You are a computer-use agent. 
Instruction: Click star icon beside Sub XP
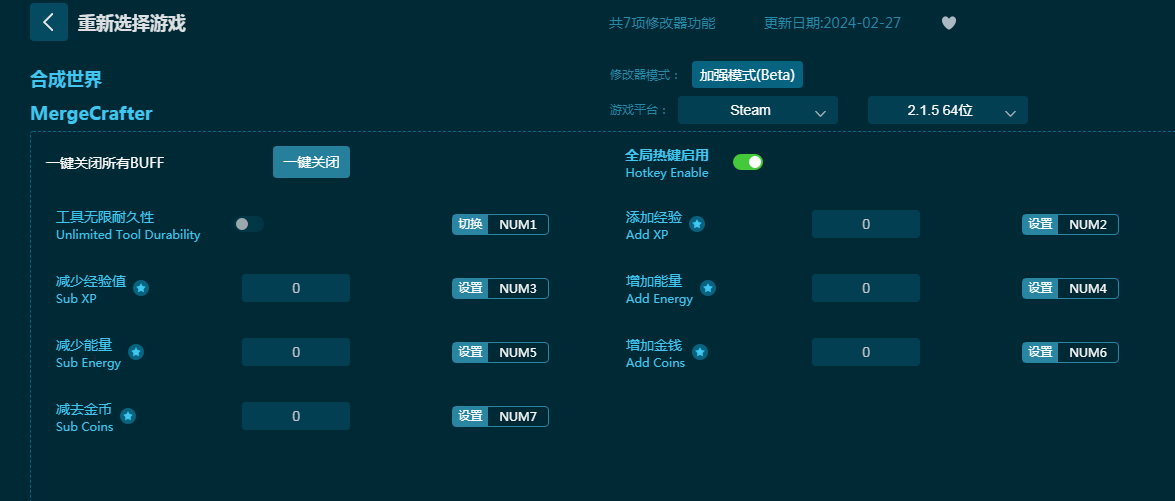point(141,288)
